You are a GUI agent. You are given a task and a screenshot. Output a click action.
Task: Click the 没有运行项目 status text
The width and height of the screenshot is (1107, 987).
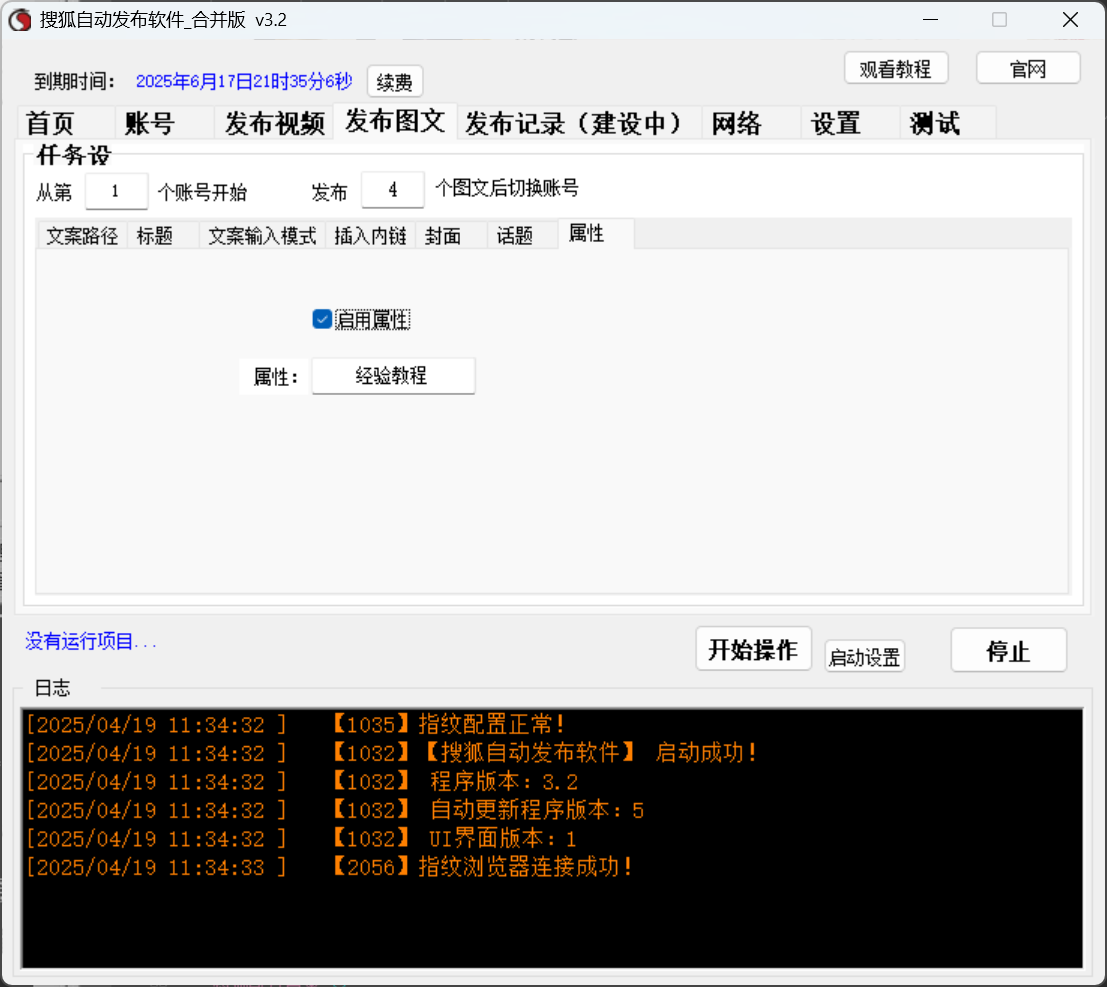point(90,641)
